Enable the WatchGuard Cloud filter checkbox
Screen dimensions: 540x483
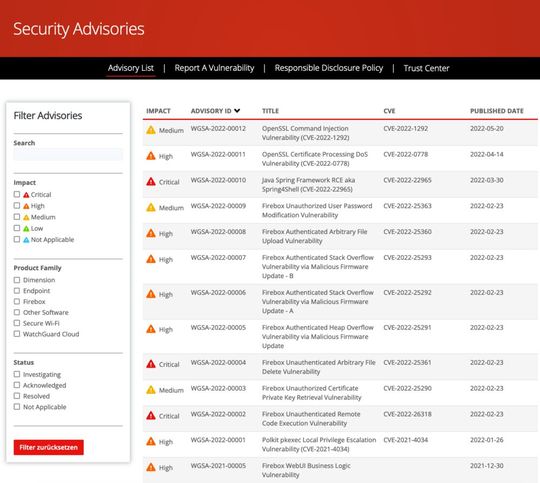[x=17, y=334]
